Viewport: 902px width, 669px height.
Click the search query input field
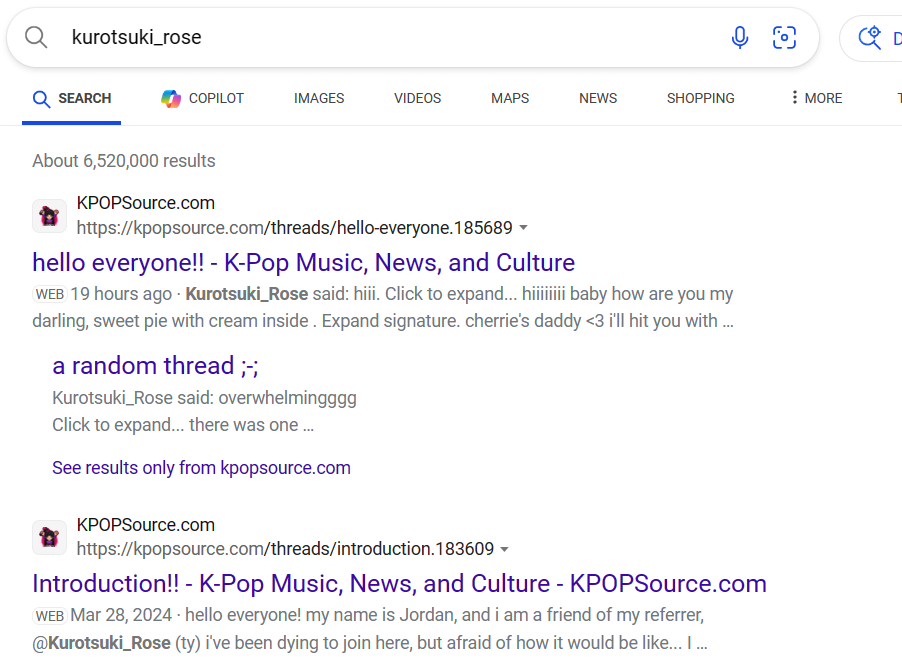(391, 37)
